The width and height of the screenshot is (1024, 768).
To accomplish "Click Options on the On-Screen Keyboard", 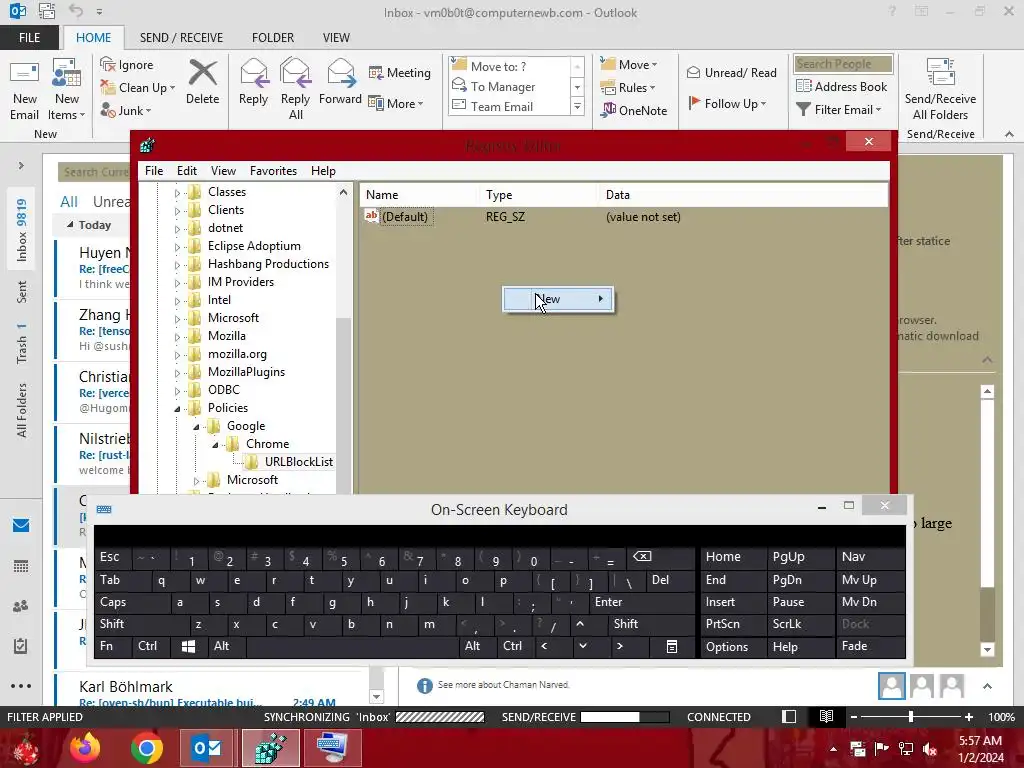I will coord(733,646).
